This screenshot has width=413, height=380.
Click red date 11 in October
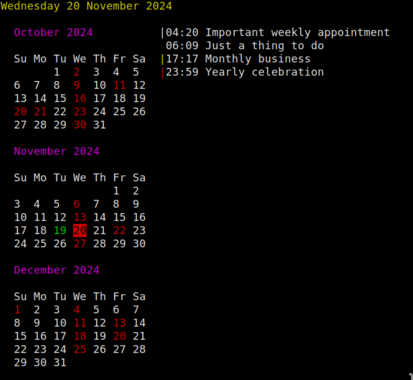point(120,85)
